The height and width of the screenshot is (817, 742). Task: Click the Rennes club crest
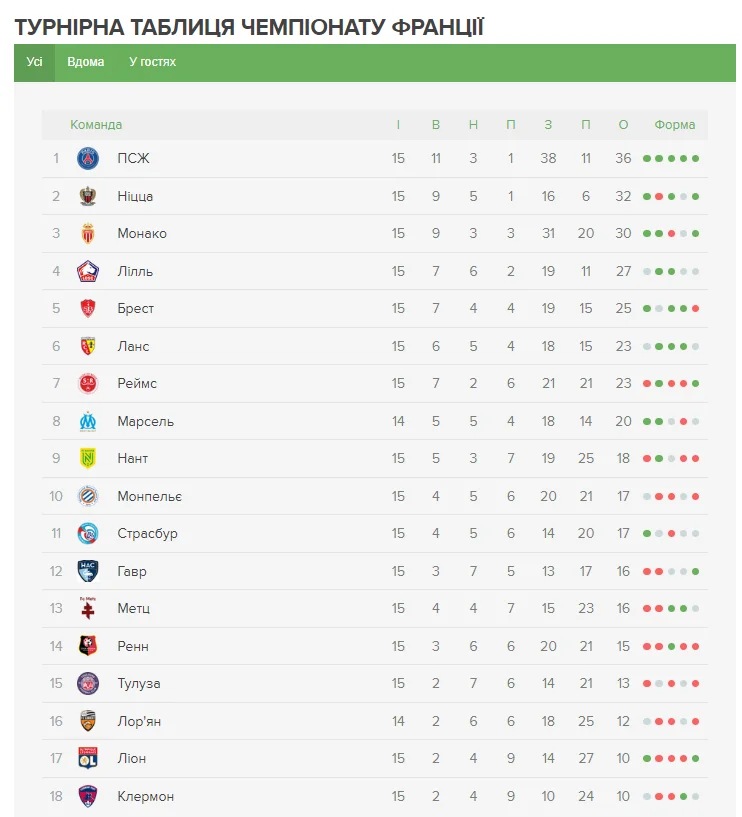pyautogui.click(x=88, y=646)
